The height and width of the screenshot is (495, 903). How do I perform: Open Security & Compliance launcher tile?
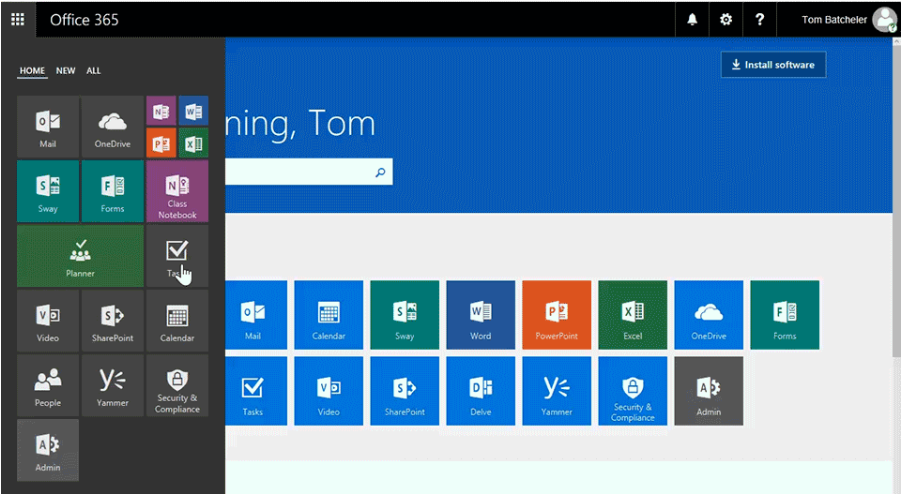pos(177,386)
